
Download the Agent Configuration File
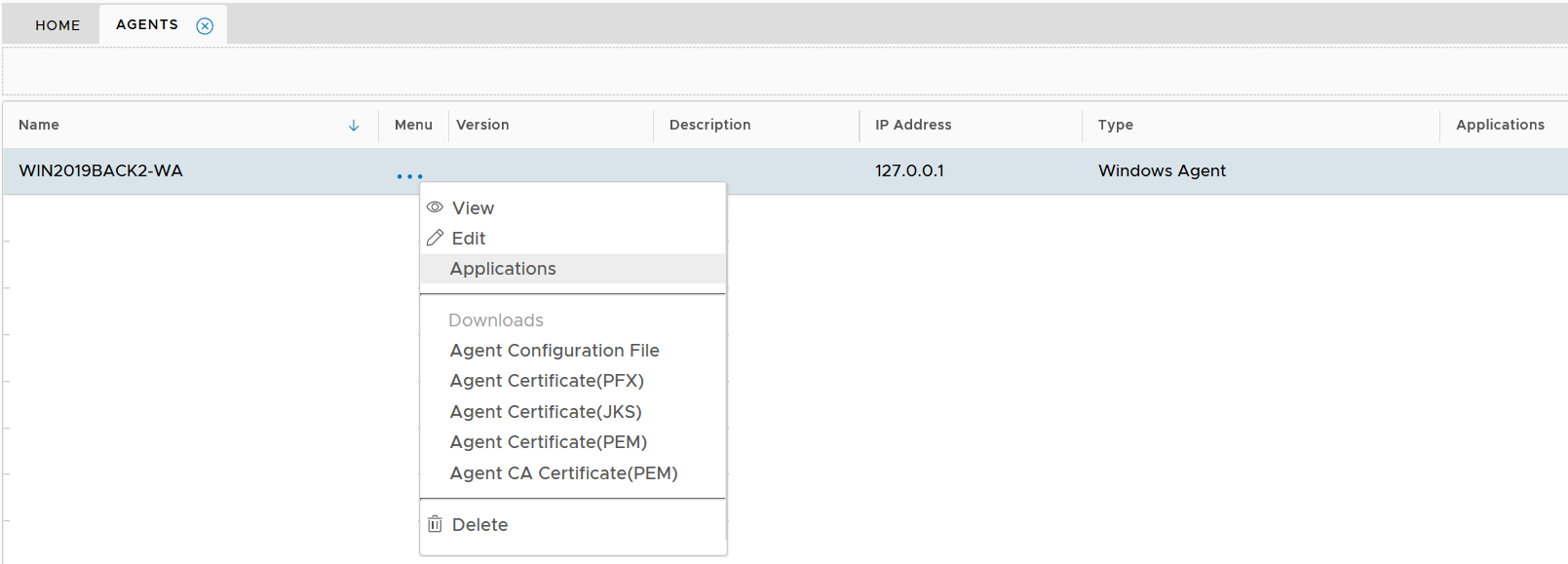coord(555,351)
